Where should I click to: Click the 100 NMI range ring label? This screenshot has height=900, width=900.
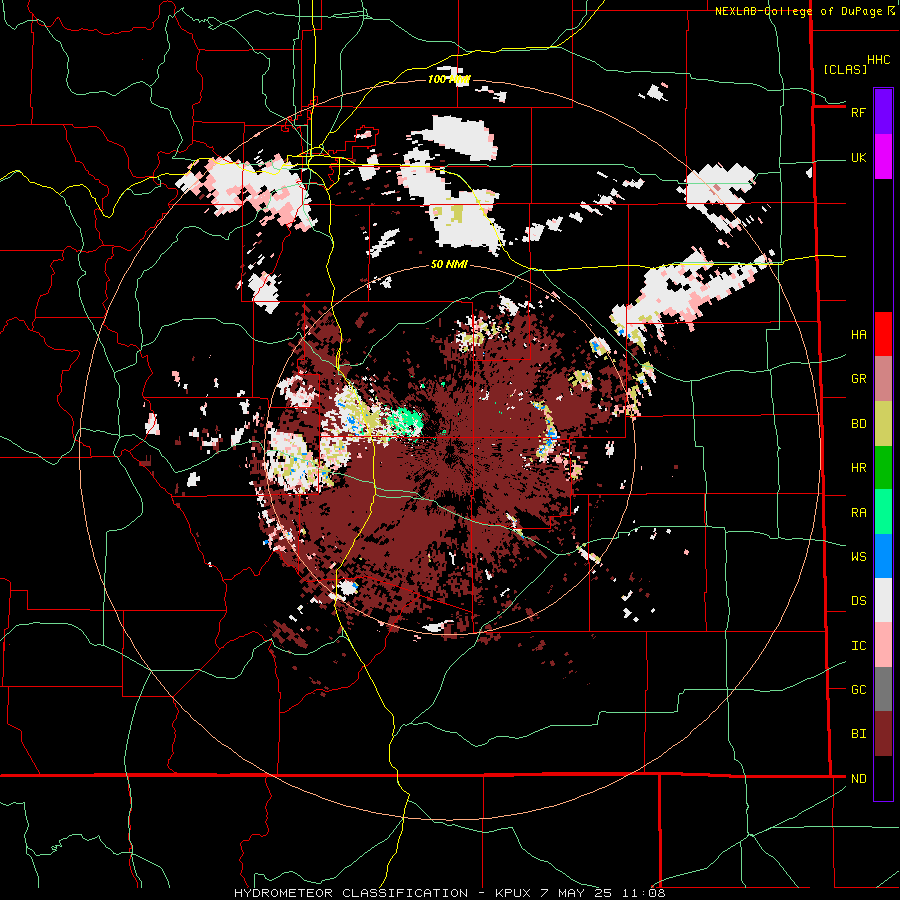pos(448,79)
